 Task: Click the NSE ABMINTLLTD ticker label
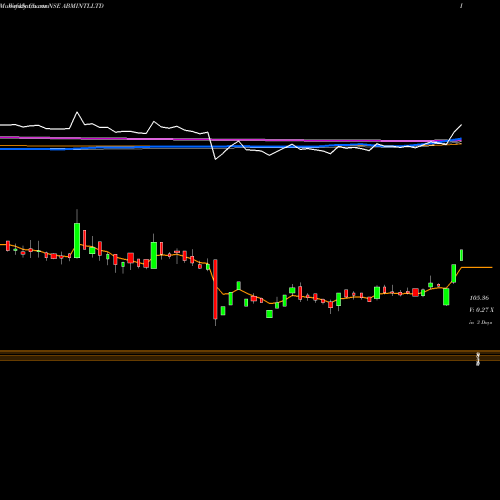pyautogui.click(x=76, y=6)
